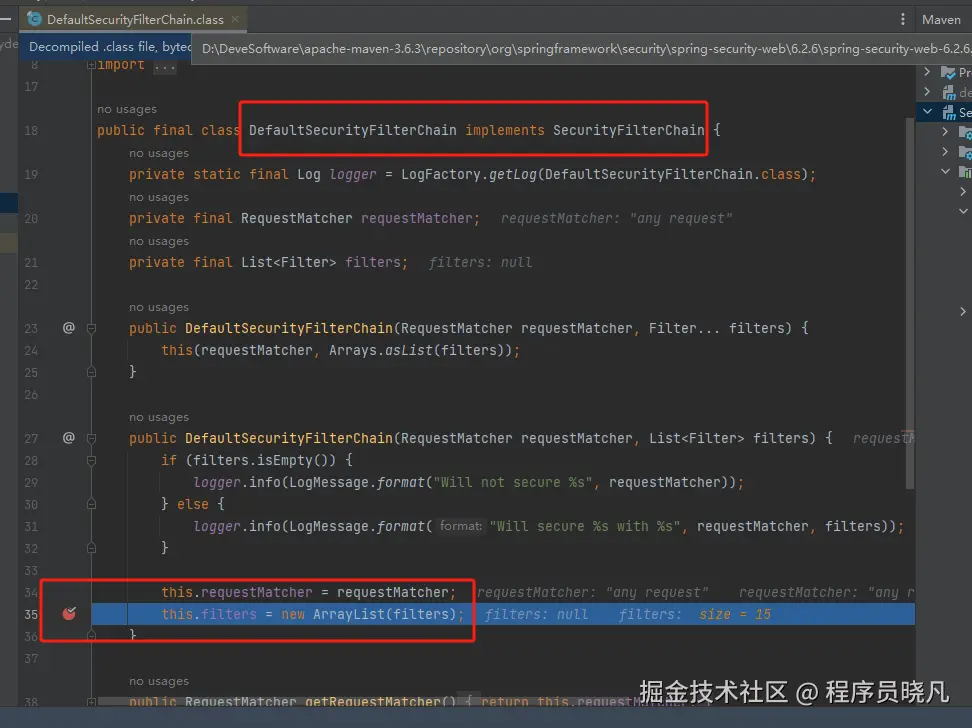Screen dimensions: 972x728
Task: Click the editor vertical scrollbar thumb
Action: (910, 304)
